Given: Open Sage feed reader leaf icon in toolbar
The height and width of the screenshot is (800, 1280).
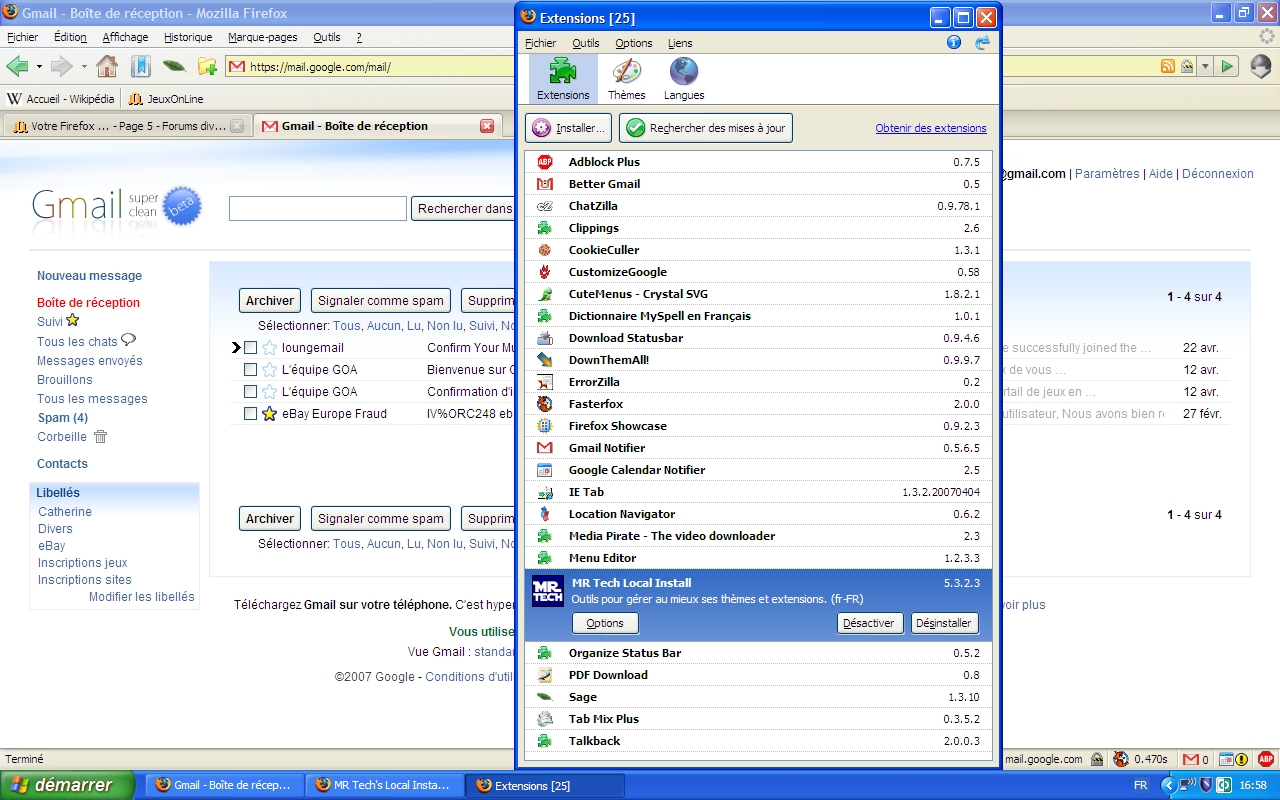Looking at the screenshot, I should 174,67.
